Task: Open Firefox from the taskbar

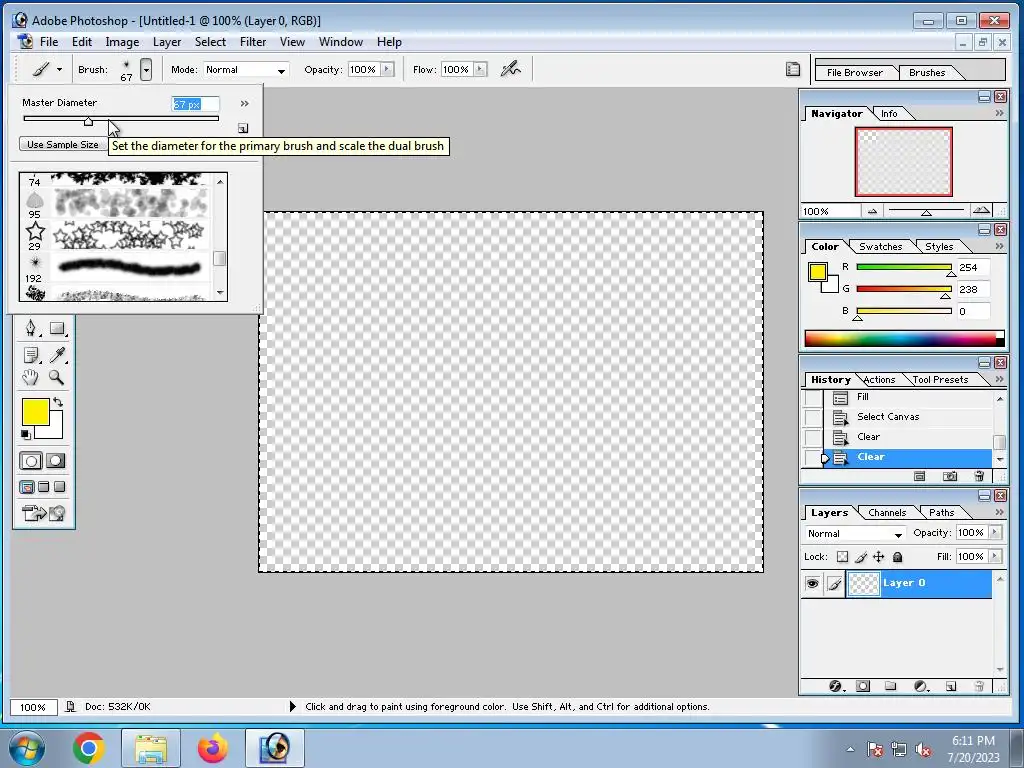Action: [x=213, y=748]
